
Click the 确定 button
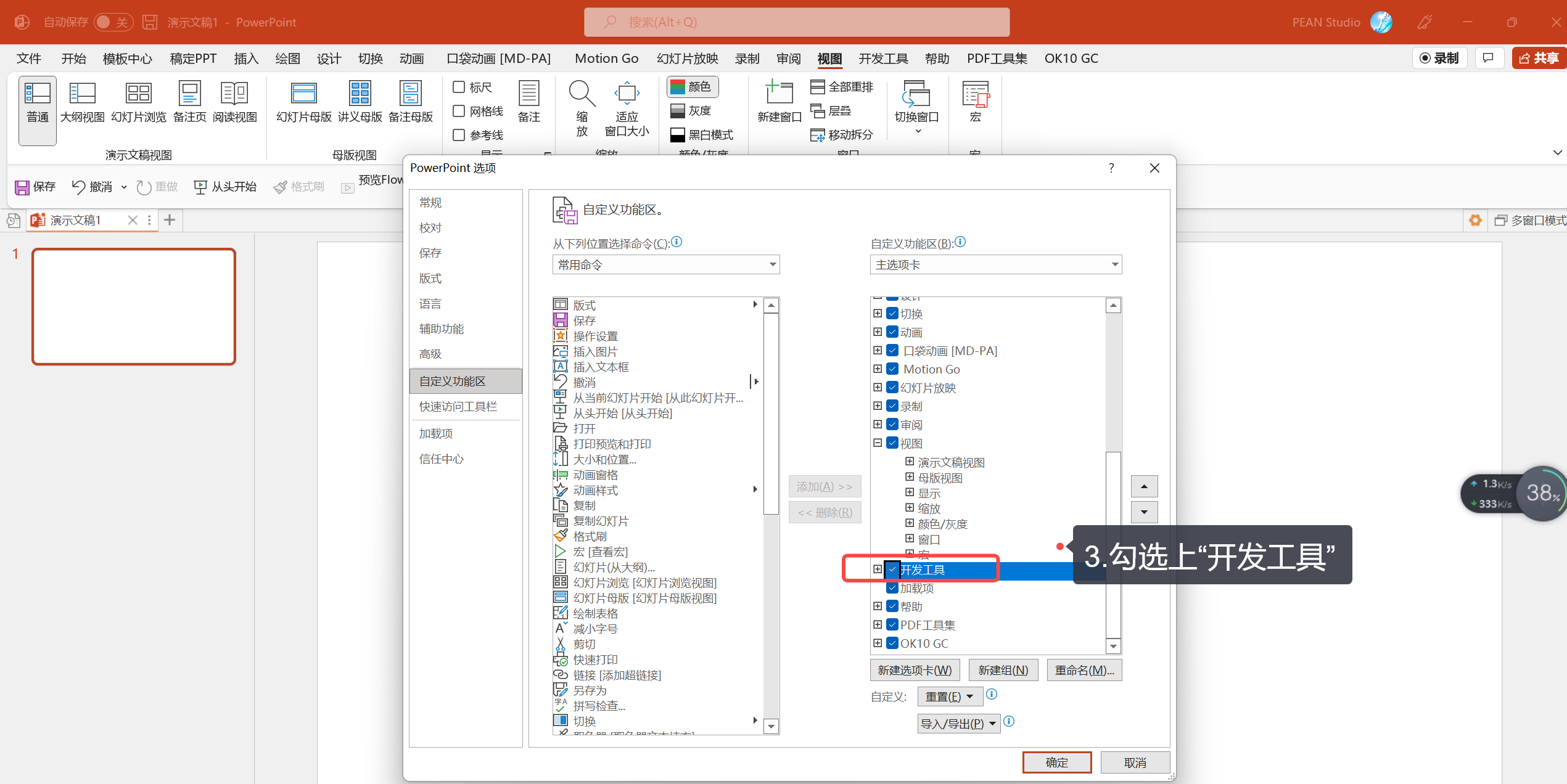[x=1056, y=762]
